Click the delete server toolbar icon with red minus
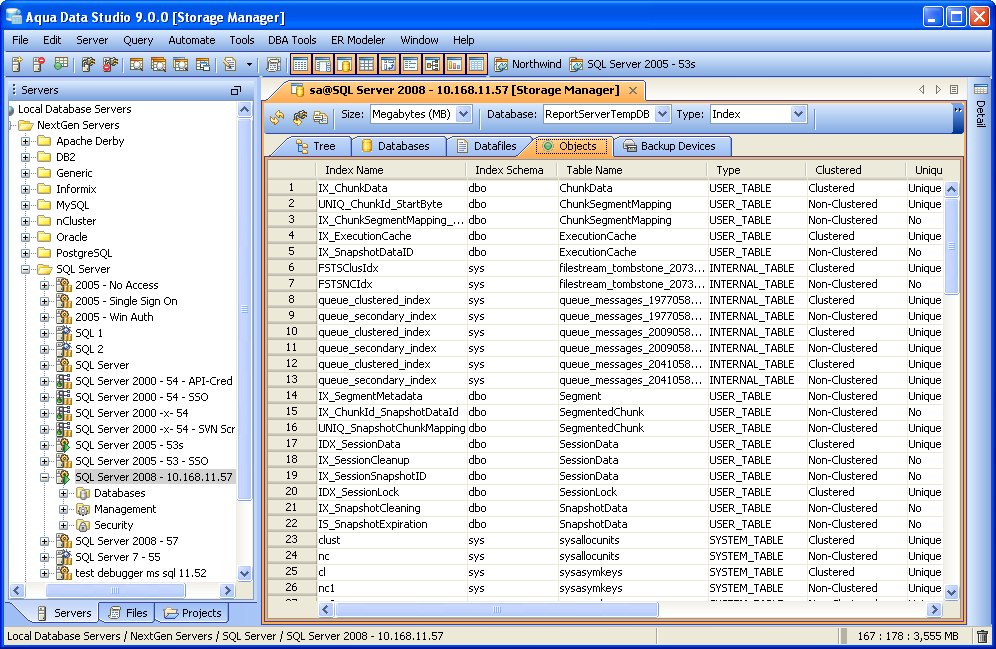Image resolution: width=996 pixels, height=649 pixels. coord(39,64)
